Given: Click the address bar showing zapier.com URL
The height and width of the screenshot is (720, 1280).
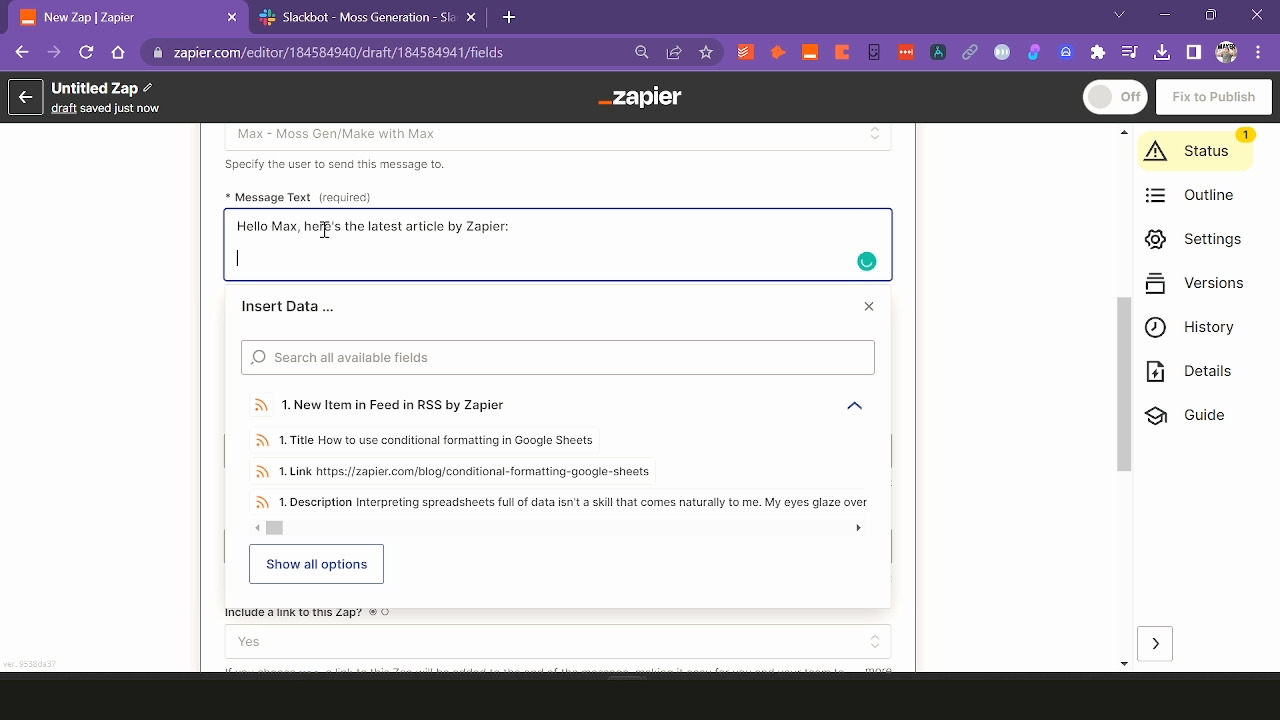Looking at the screenshot, I should (338, 52).
